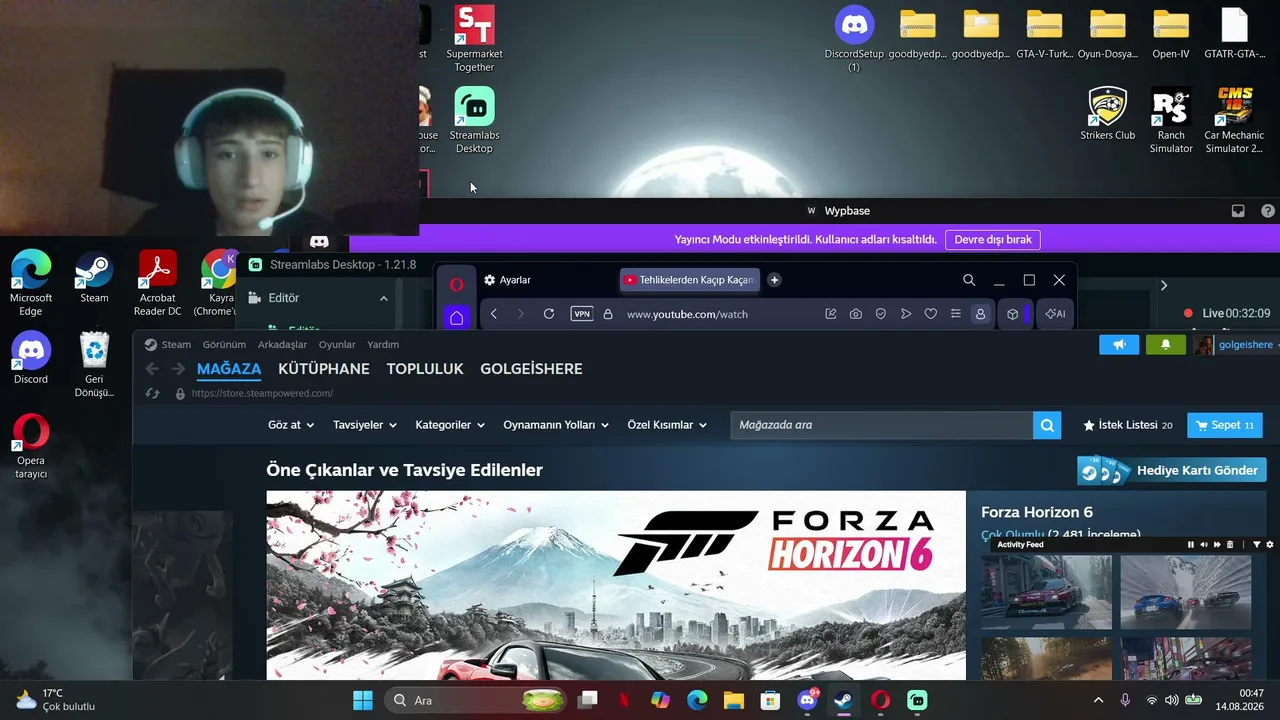Toggle Opera VPN badge in address bar
This screenshot has height=720, width=1280.
pos(582,314)
